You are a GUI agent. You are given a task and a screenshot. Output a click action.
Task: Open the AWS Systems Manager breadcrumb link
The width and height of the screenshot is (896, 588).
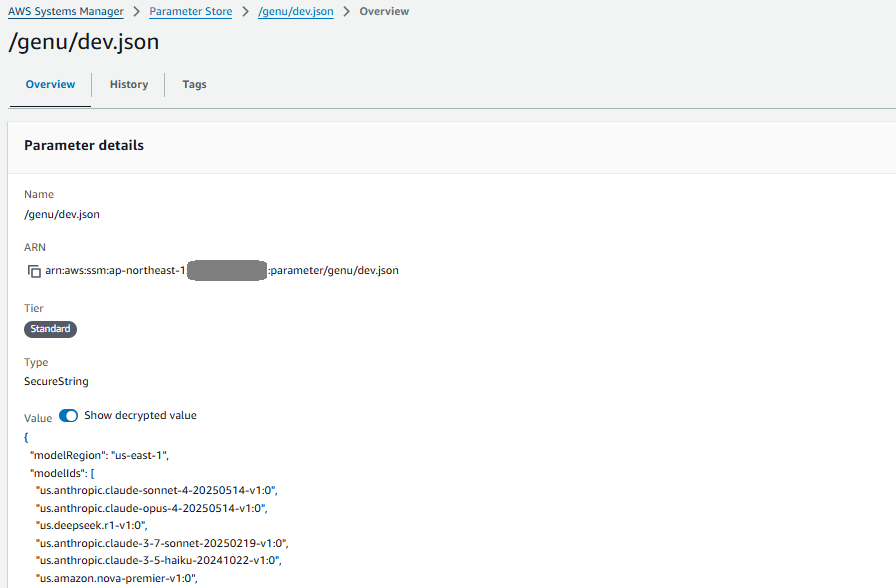click(66, 11)
